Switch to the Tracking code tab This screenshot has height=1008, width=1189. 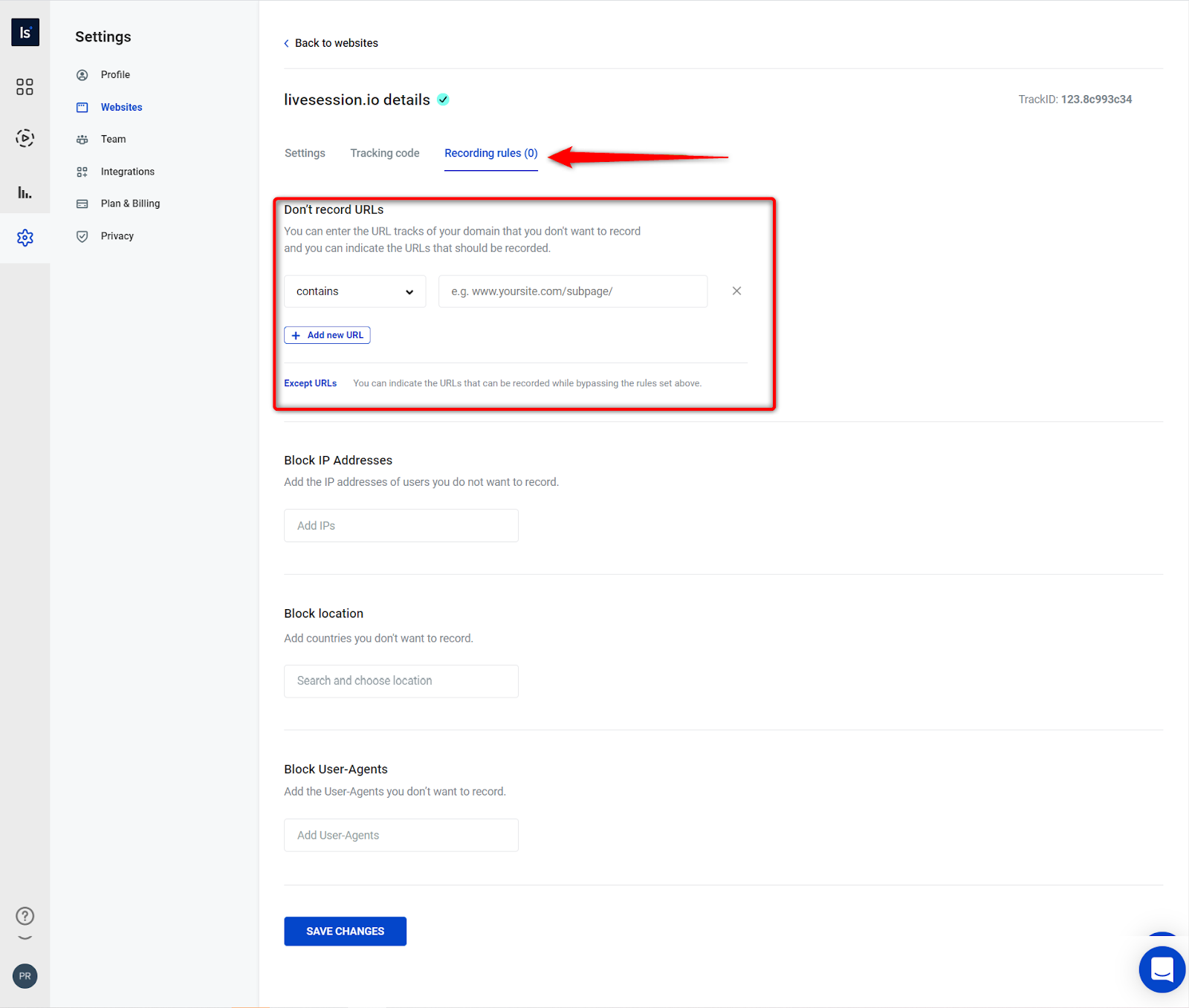point(384,153)
